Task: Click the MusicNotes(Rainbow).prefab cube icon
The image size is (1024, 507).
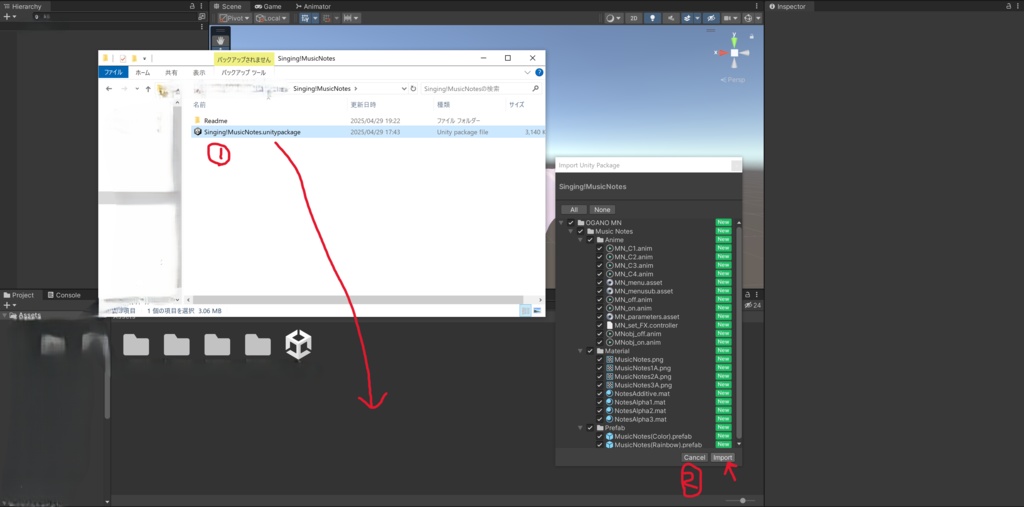Action: (609, 444)
